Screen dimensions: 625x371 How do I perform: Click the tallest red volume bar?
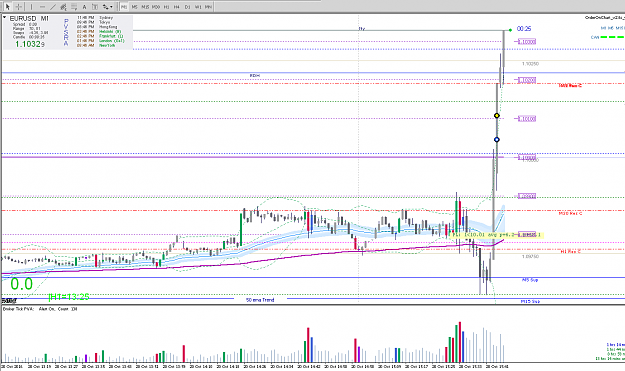tap(460, 342)
